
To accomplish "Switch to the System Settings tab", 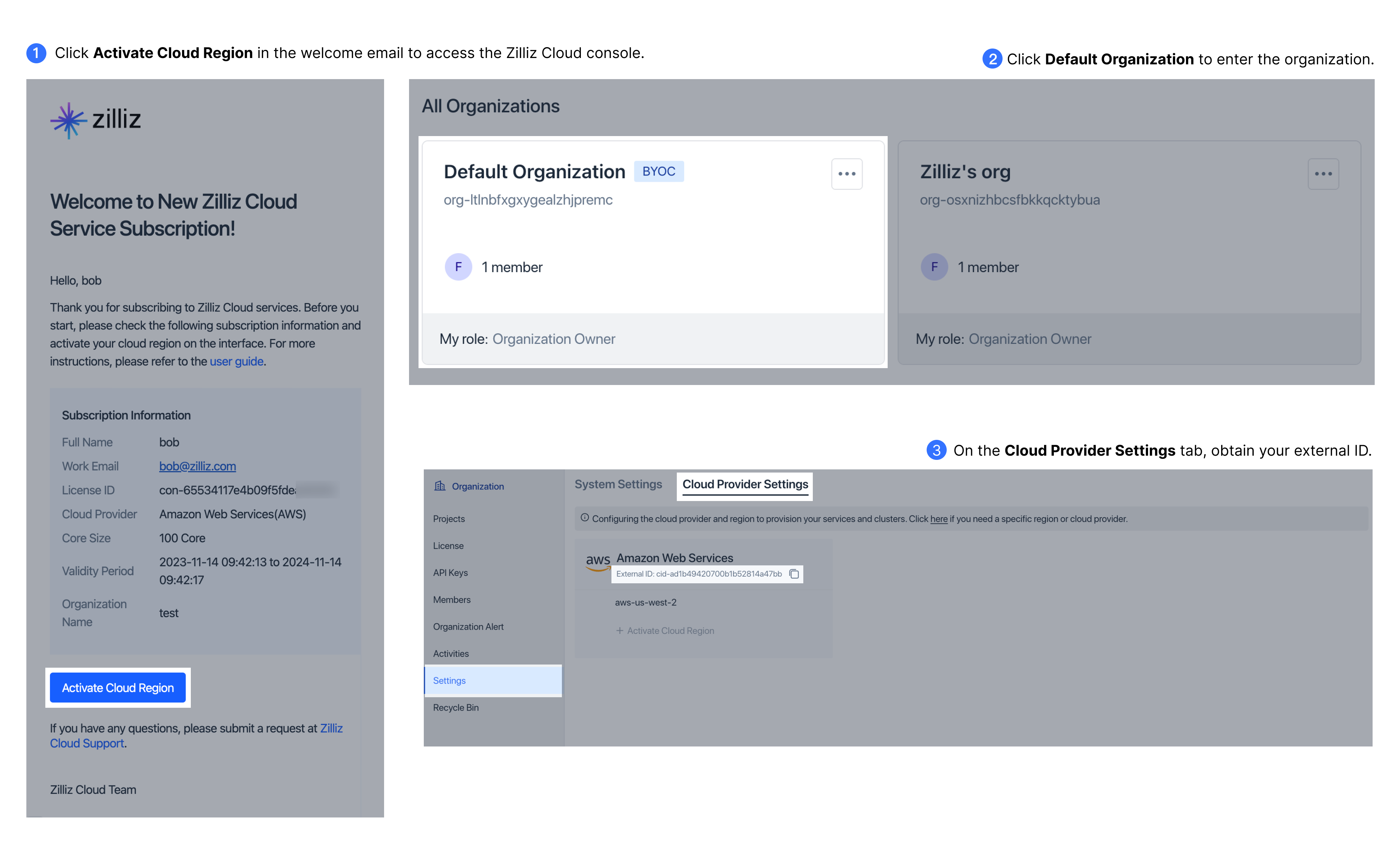I will coord(618,484).
